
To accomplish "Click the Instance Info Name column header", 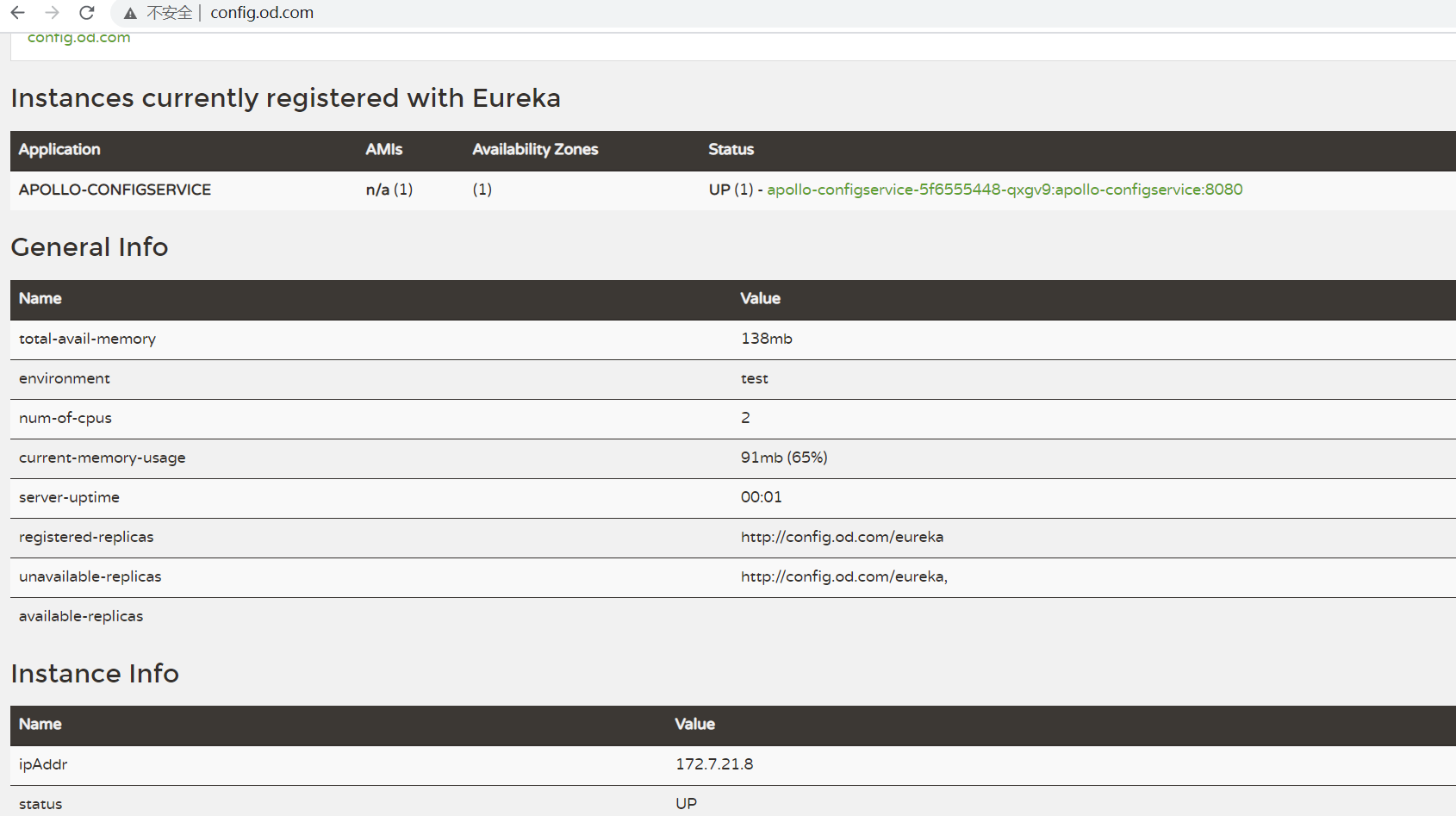I will pyautogui.click(x=40, y=724).
